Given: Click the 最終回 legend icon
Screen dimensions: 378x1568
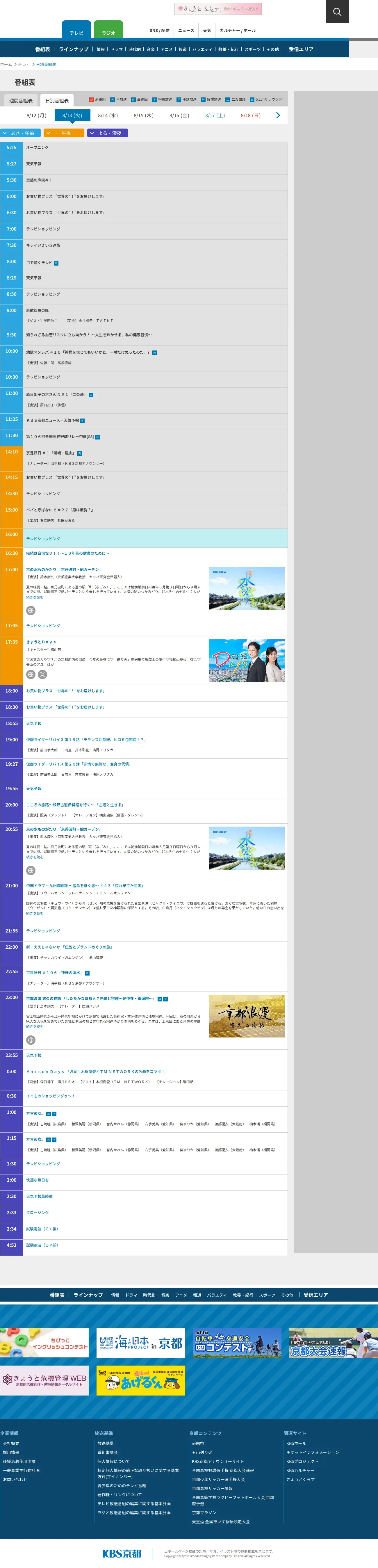Looking at the screenshot, I should [x=133, y=99].
